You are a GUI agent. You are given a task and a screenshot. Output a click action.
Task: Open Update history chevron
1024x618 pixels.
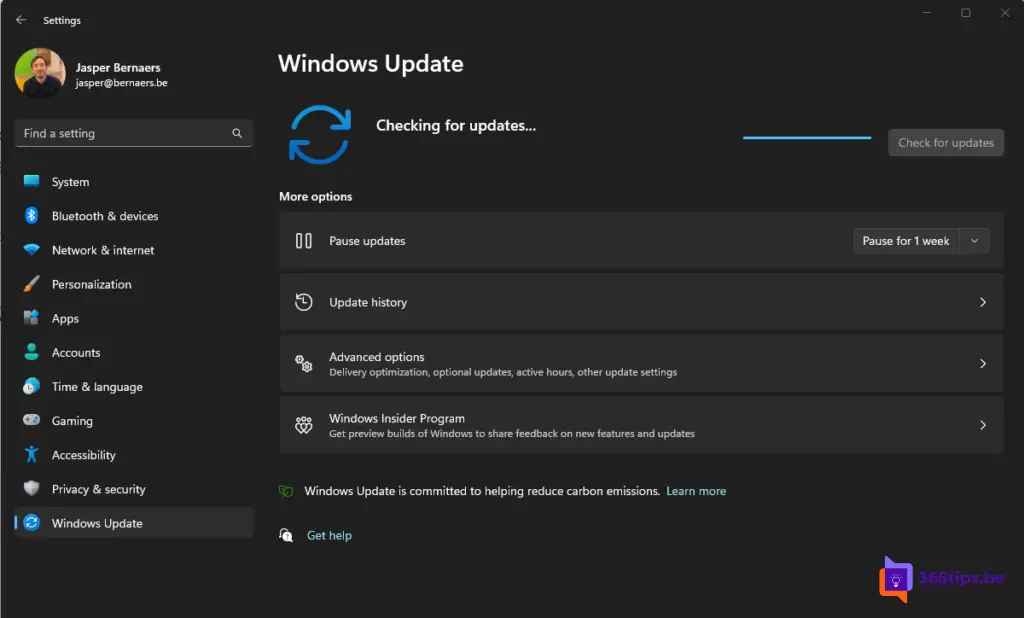(x=983, y=302)
